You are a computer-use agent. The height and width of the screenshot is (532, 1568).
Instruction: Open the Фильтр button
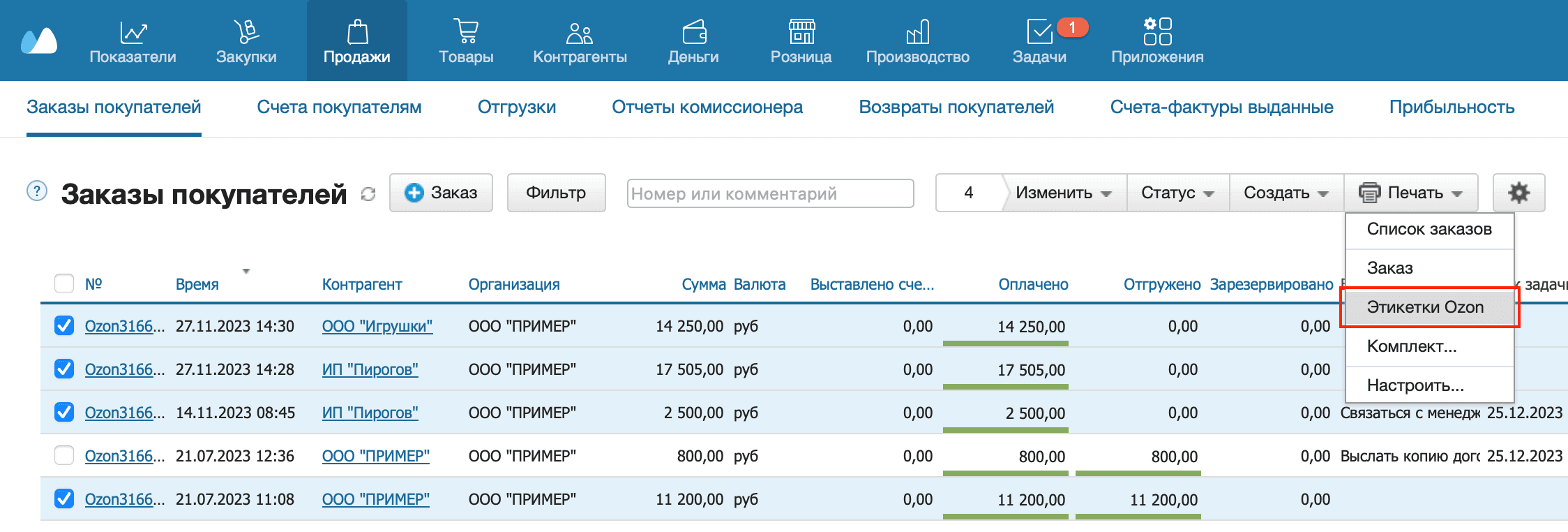tap(556, 193)
